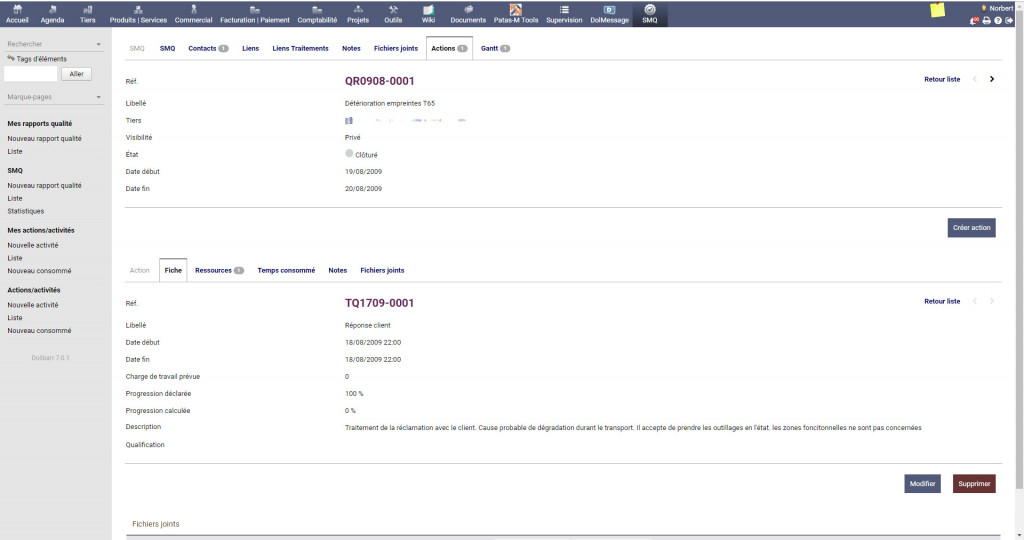Viewport: 1024px width, 540px height.
Task: Open the Accueil home module
Action: 17,14
